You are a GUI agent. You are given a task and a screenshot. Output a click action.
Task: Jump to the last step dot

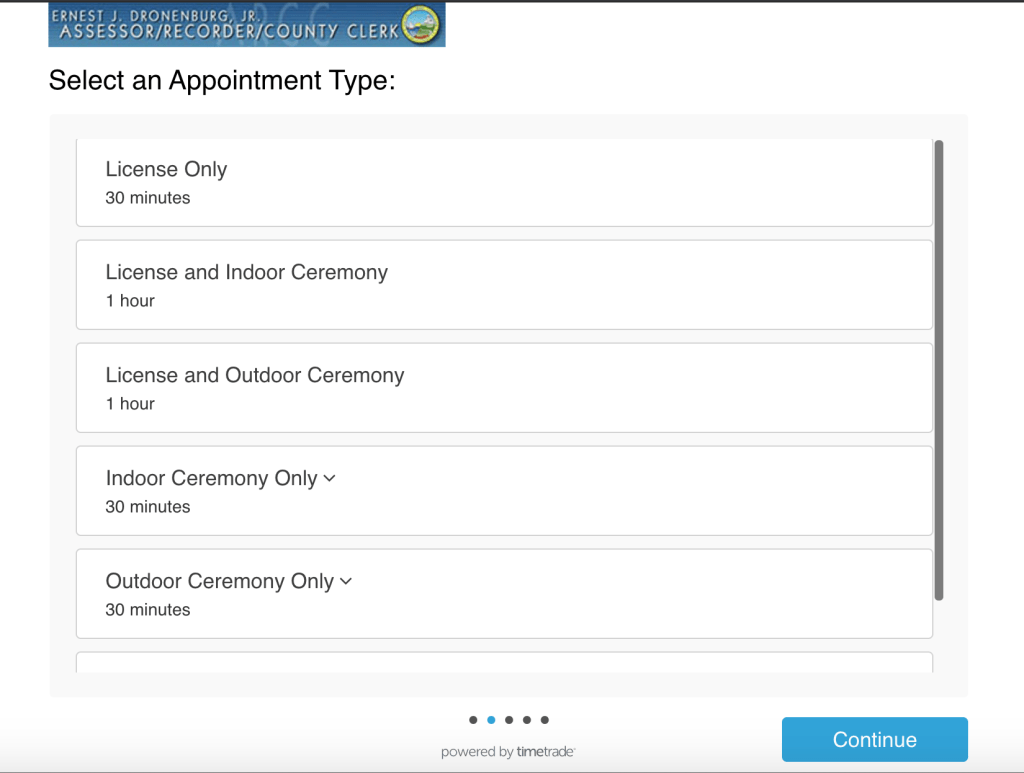click(545, 720)
